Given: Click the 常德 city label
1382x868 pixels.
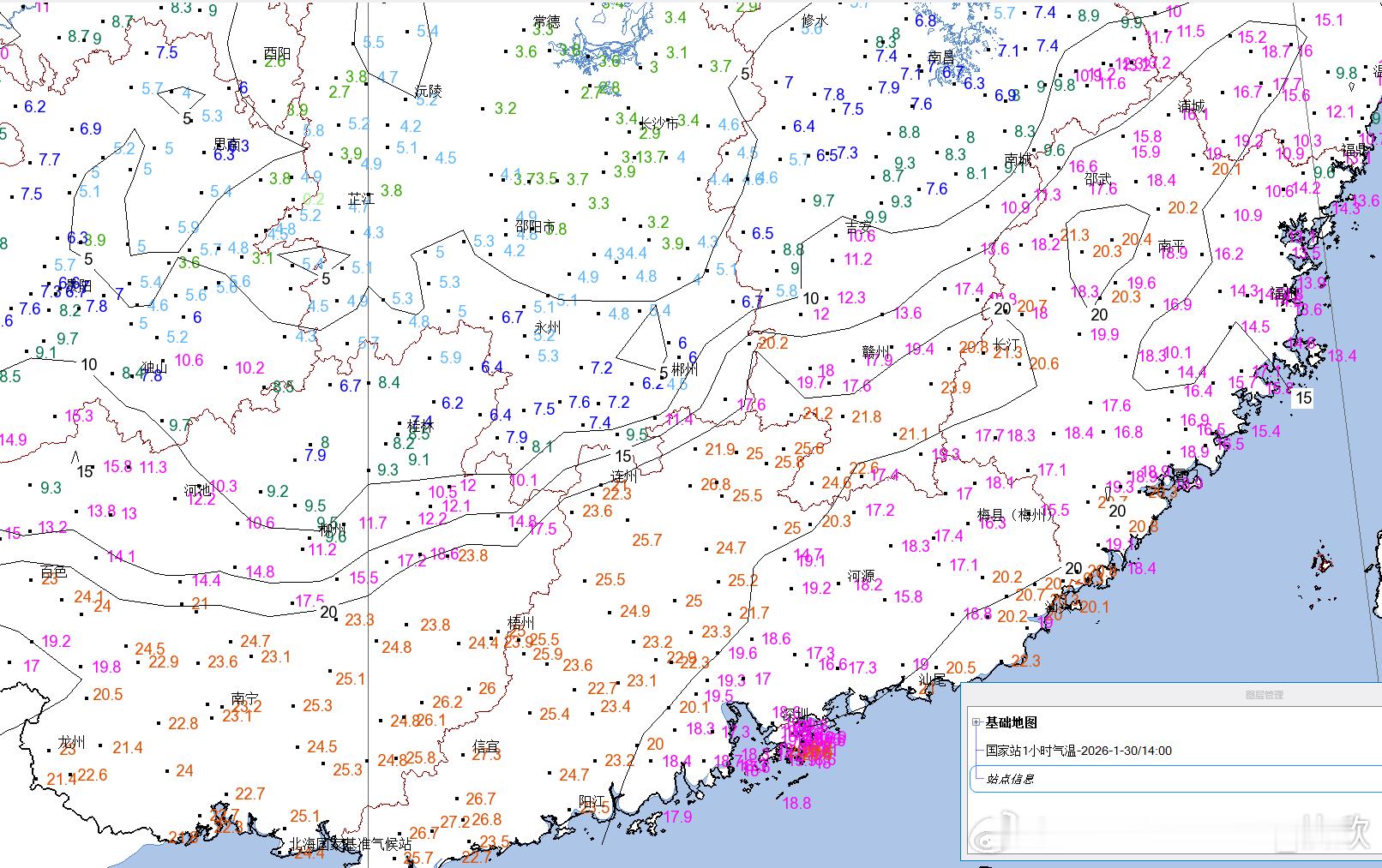Looking at the screenshot, I should pyautogui.click(x=546, y=21).
